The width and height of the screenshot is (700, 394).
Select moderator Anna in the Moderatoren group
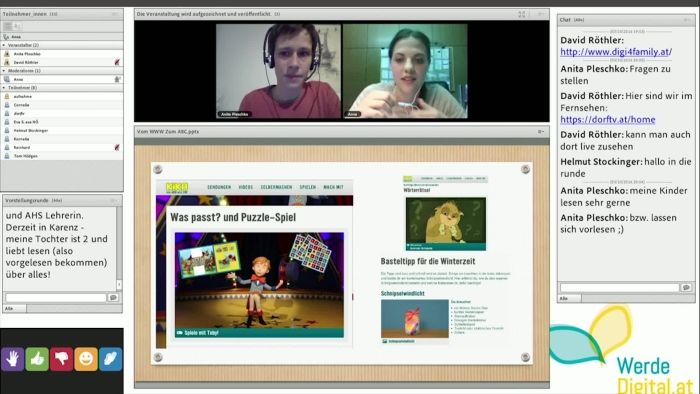[62, 79]
